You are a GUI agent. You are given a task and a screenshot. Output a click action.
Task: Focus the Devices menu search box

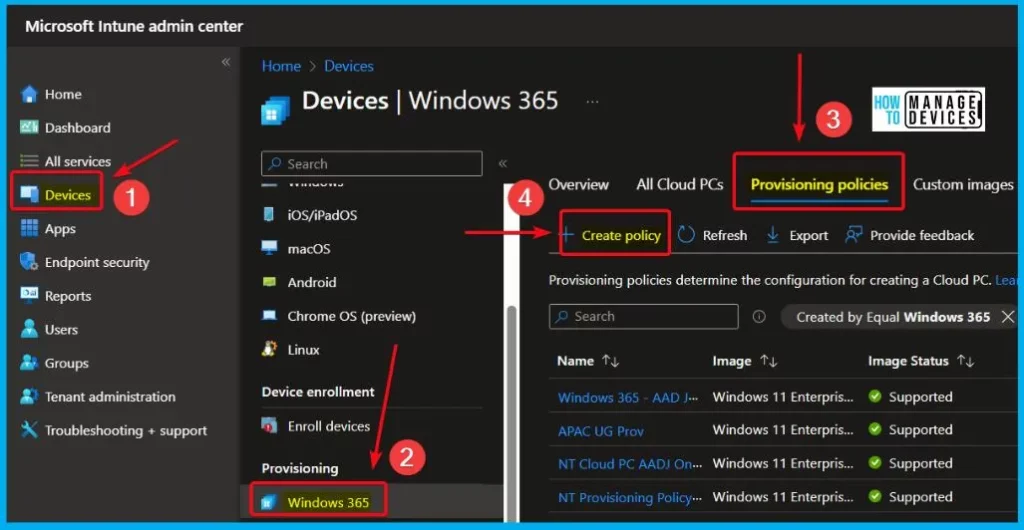pos(372,164)
